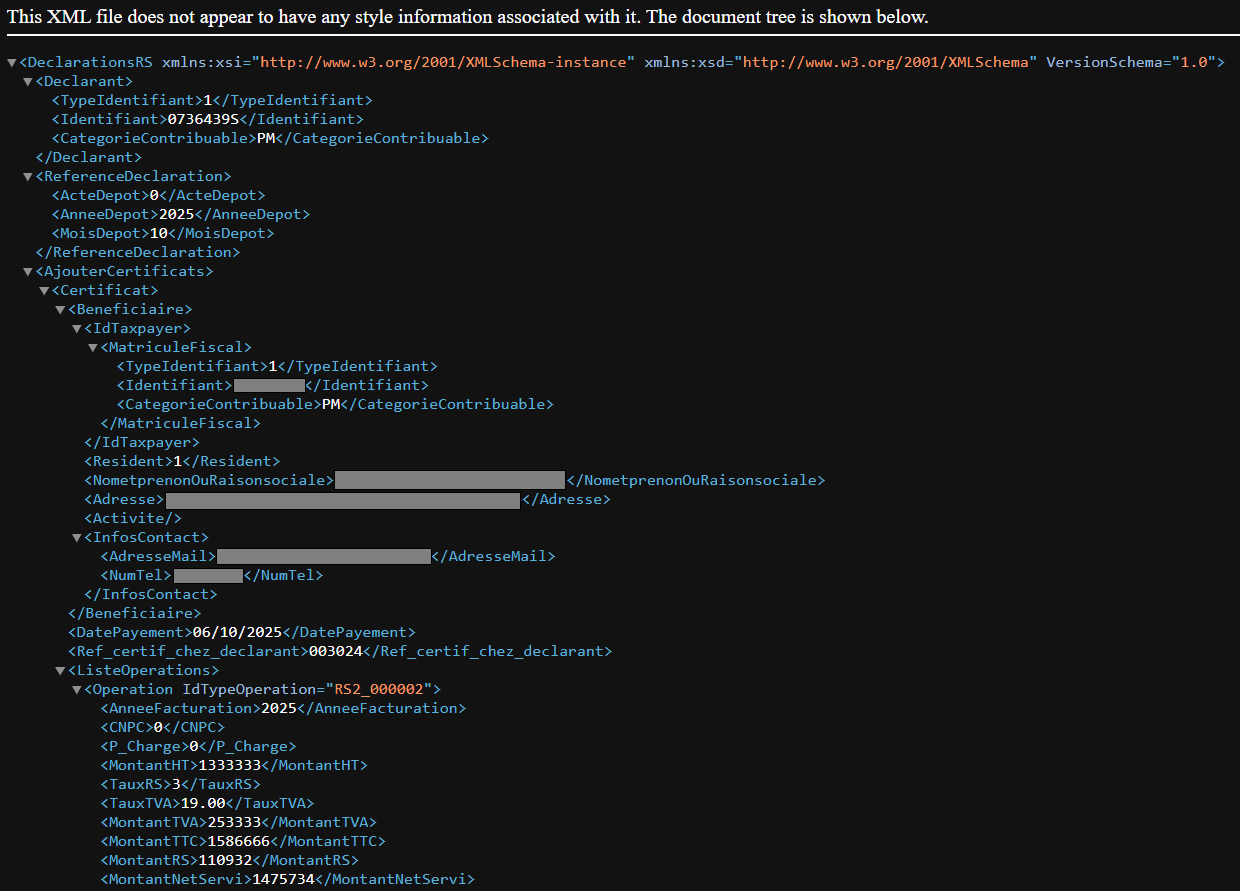Click the NometprenonOuRaisonsociale opening tag
The image size is (1240, 891).
(x=209, y=481)
